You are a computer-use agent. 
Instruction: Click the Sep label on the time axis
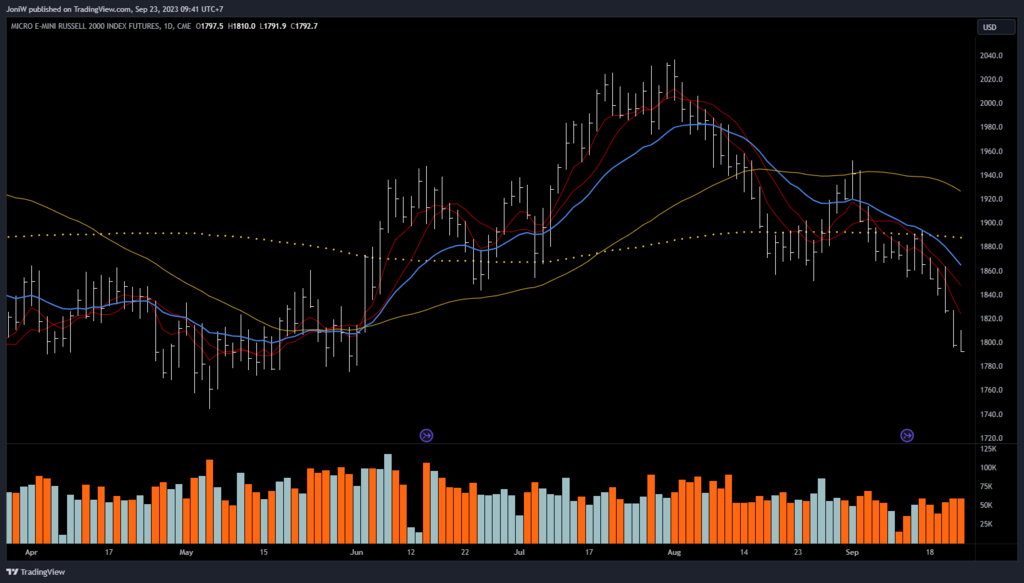click(851, 551)
